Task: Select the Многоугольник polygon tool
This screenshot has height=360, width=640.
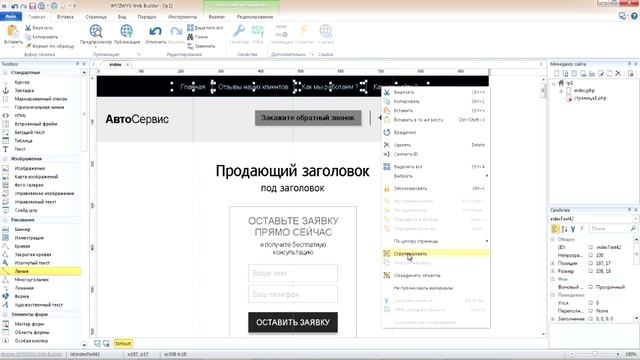Action: 31,280
